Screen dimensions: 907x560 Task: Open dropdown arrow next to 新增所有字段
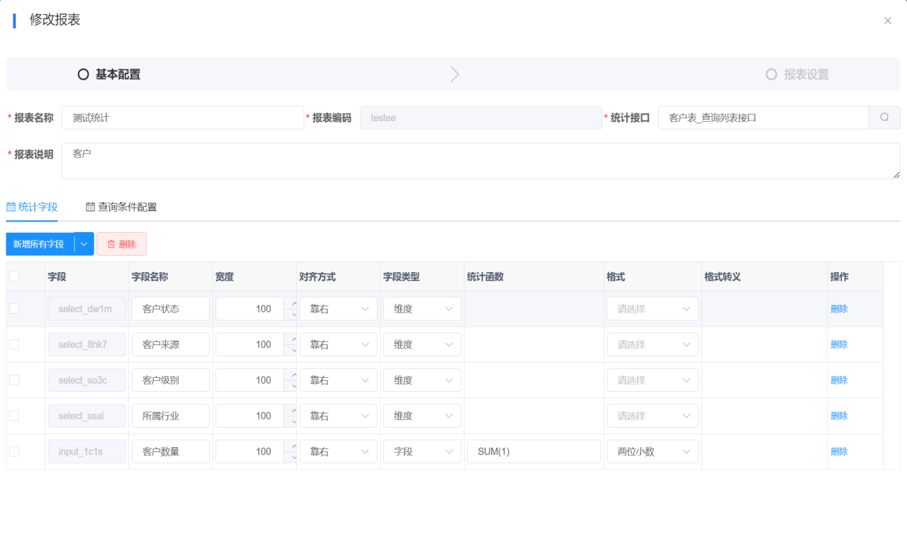84,244
